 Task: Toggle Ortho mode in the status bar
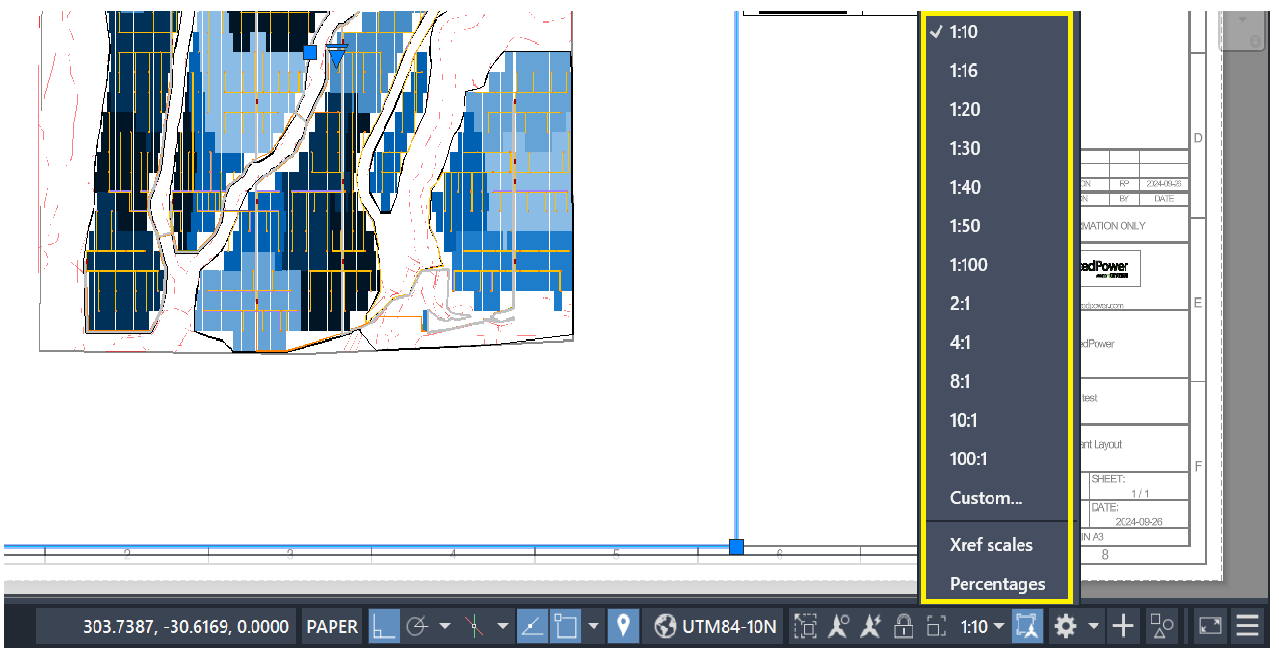385,626
